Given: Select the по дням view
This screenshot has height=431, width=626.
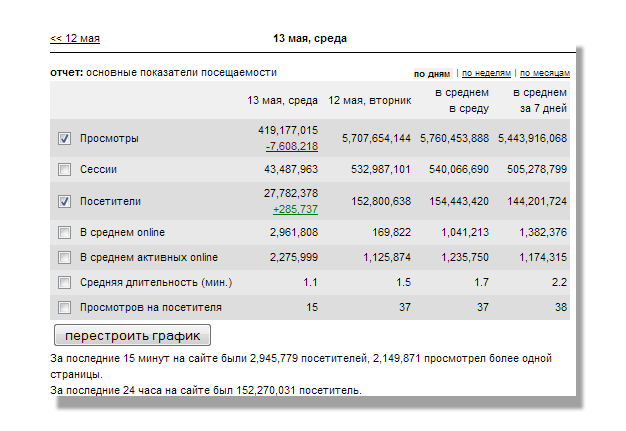Looking at the screenshot, I should (432, 73).
